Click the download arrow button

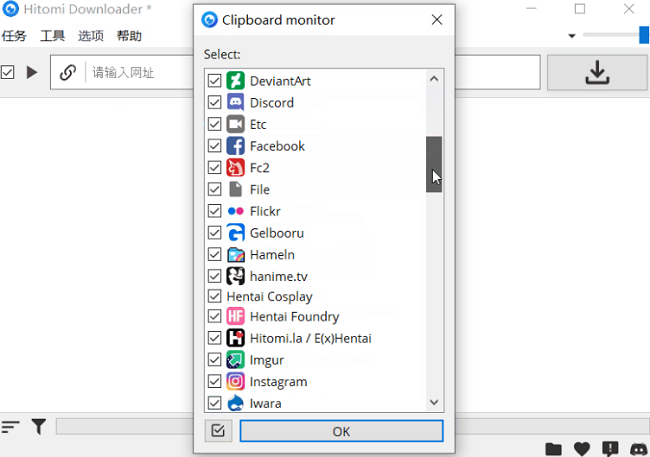coord(597,72)
